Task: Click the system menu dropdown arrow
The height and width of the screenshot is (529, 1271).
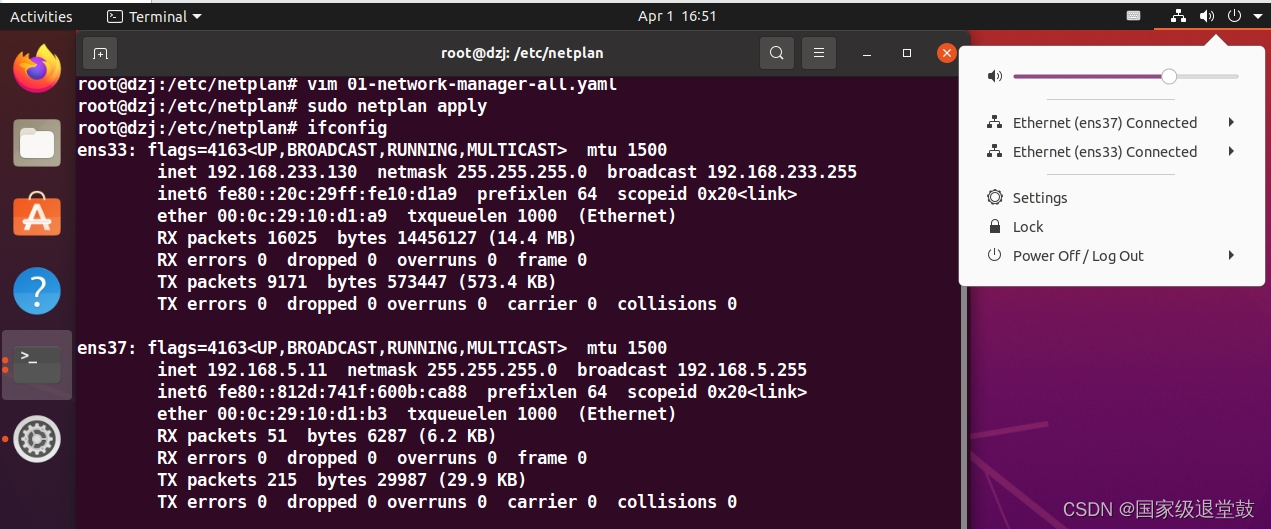Action: 1257,16
